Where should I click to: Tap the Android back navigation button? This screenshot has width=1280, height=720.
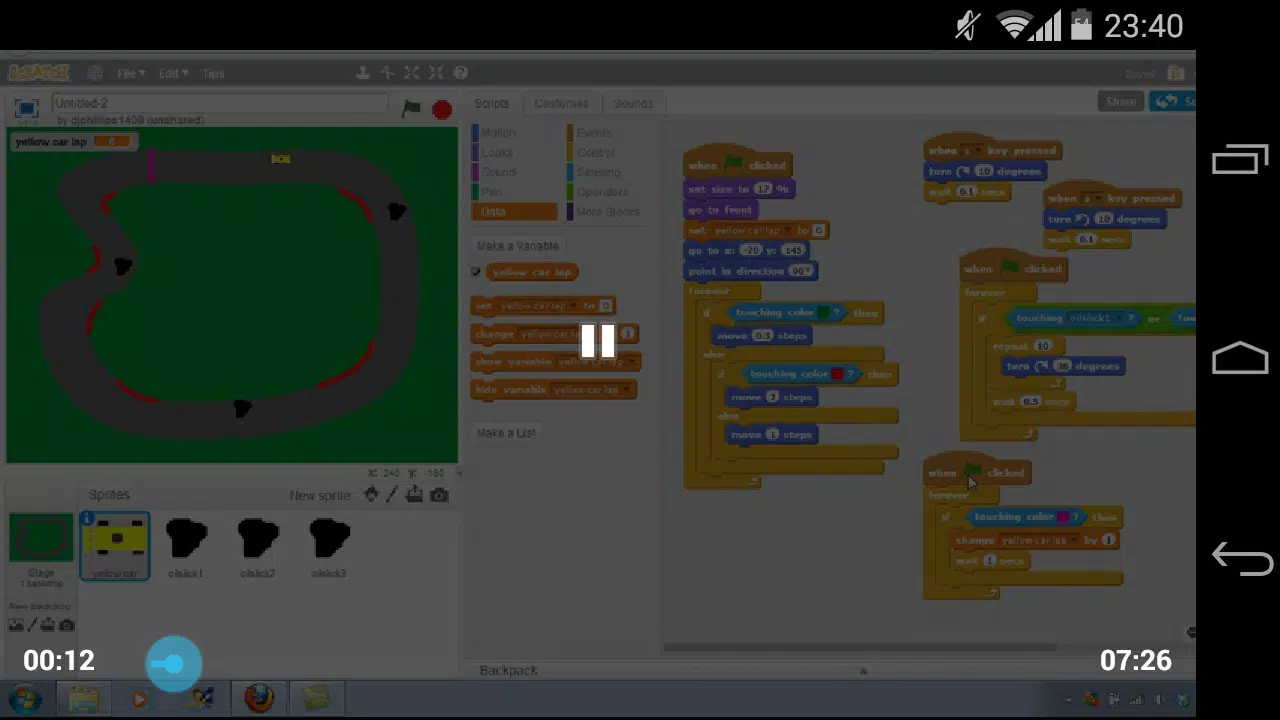[1241, 559]
